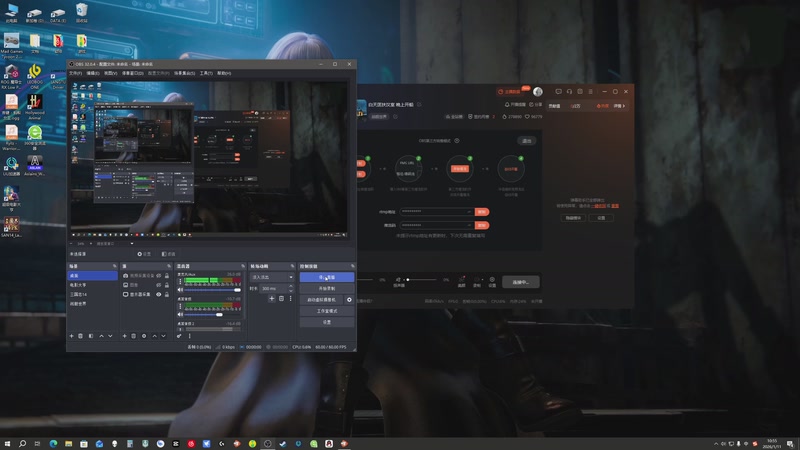Open virtual camera settings gear
Viewport: 800px width, 450px height.
click(x=349, y=299)
